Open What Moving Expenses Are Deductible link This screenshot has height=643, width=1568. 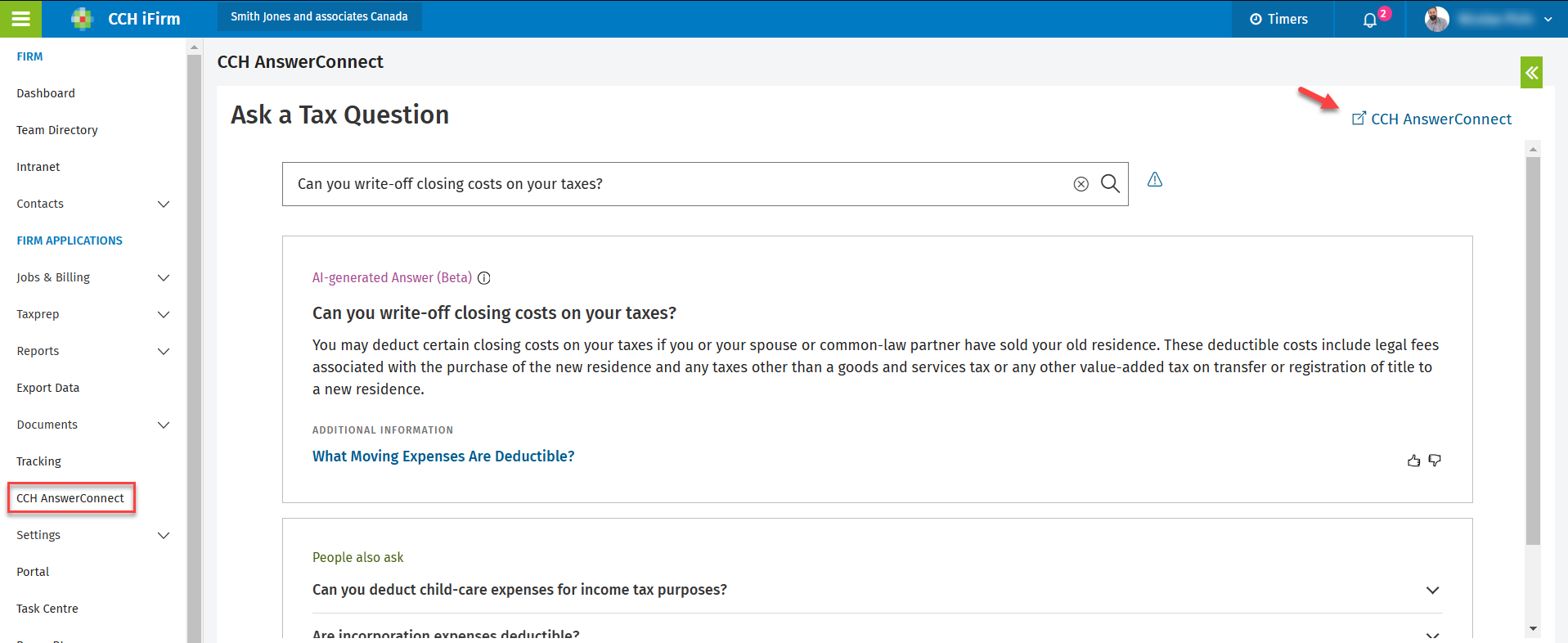pyautogui.click(x=443, y=456)
